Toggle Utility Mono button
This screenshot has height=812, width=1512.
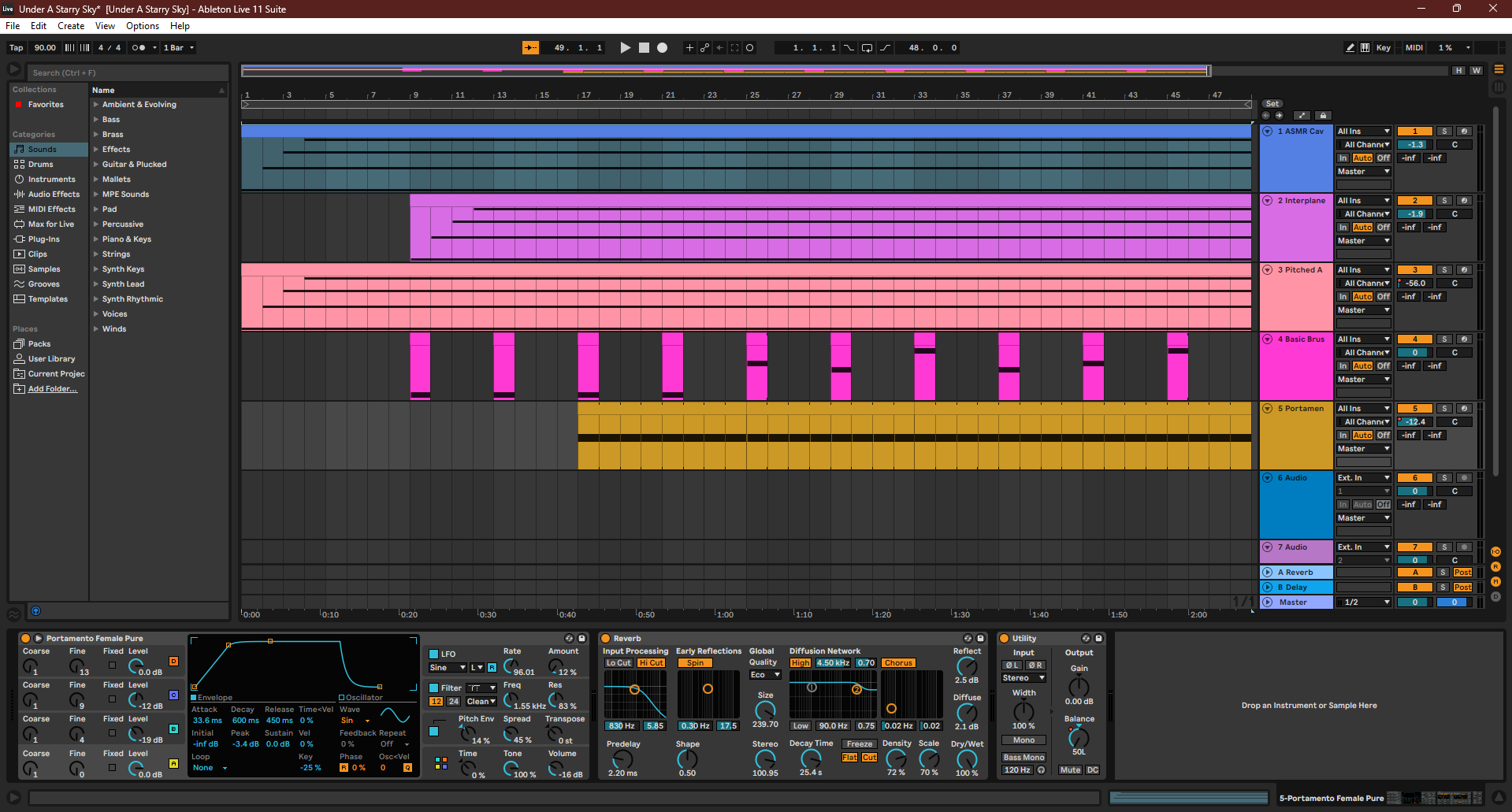pos(1023,740)
